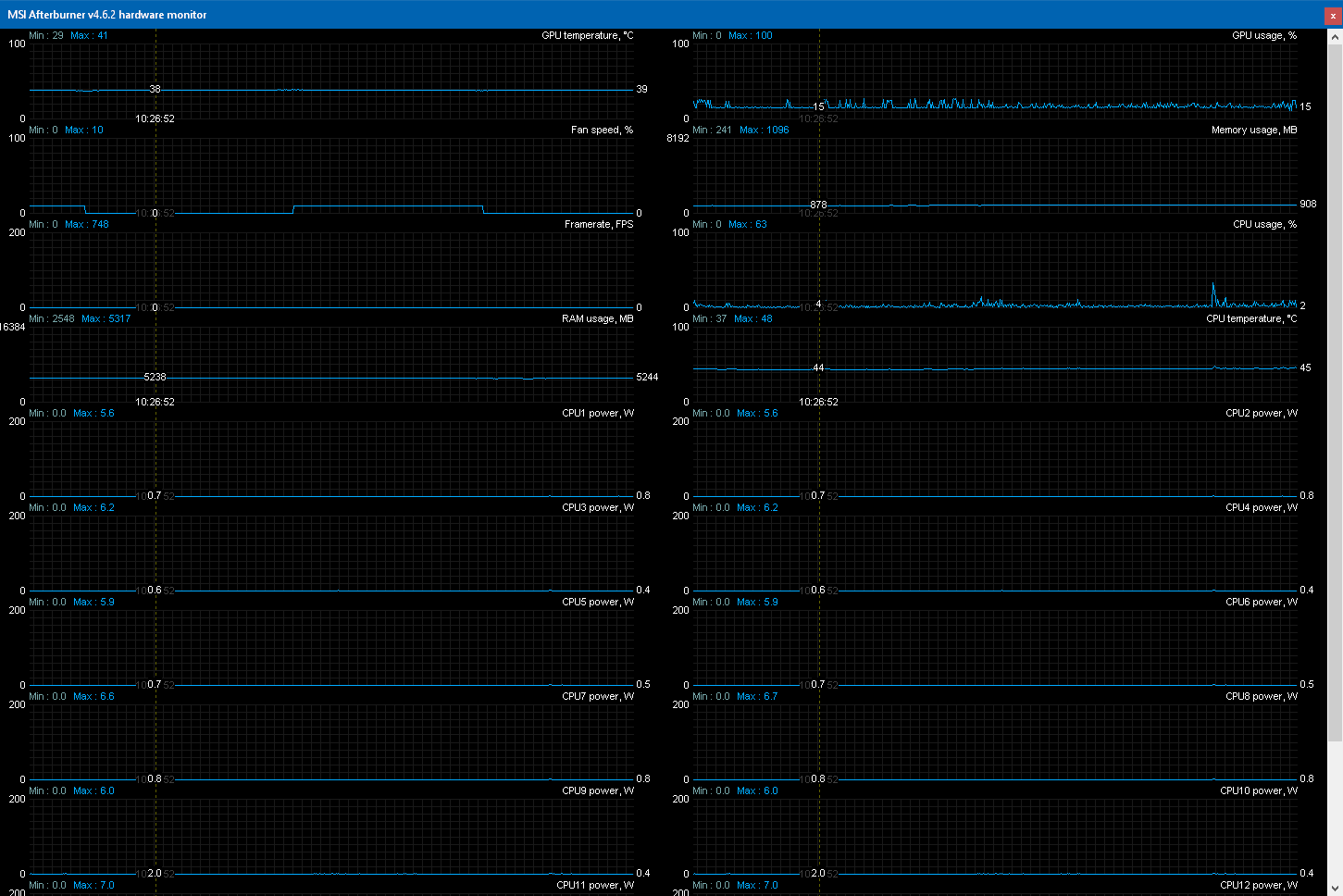Select the 'Fan speed, %' graph label
The image size is (1343, 896).
coord(603,131)
